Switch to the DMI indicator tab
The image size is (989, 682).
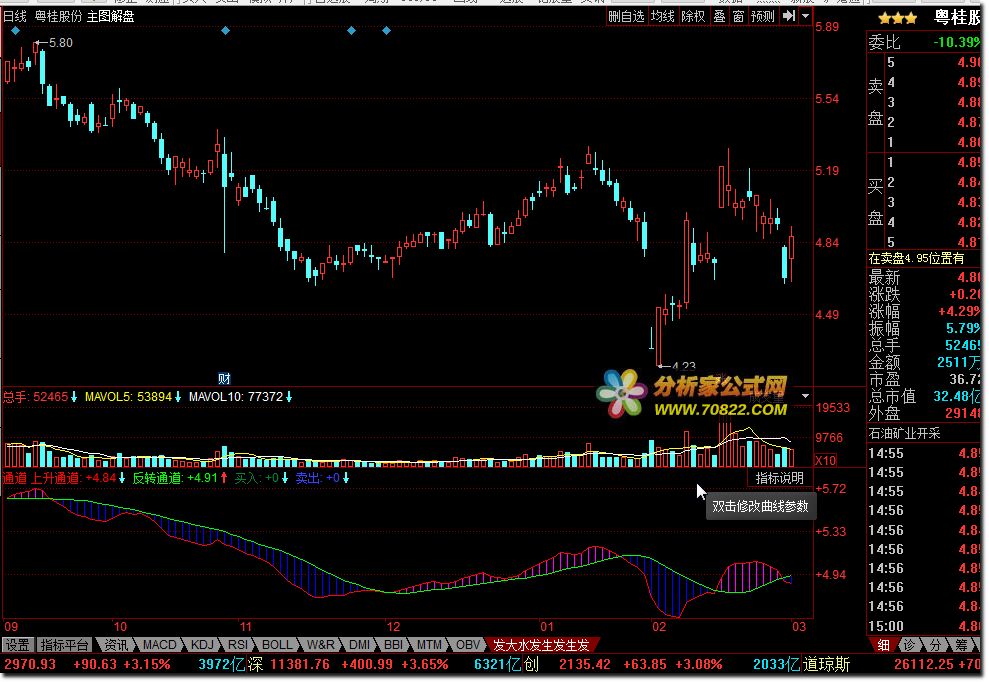click(360, 645)
